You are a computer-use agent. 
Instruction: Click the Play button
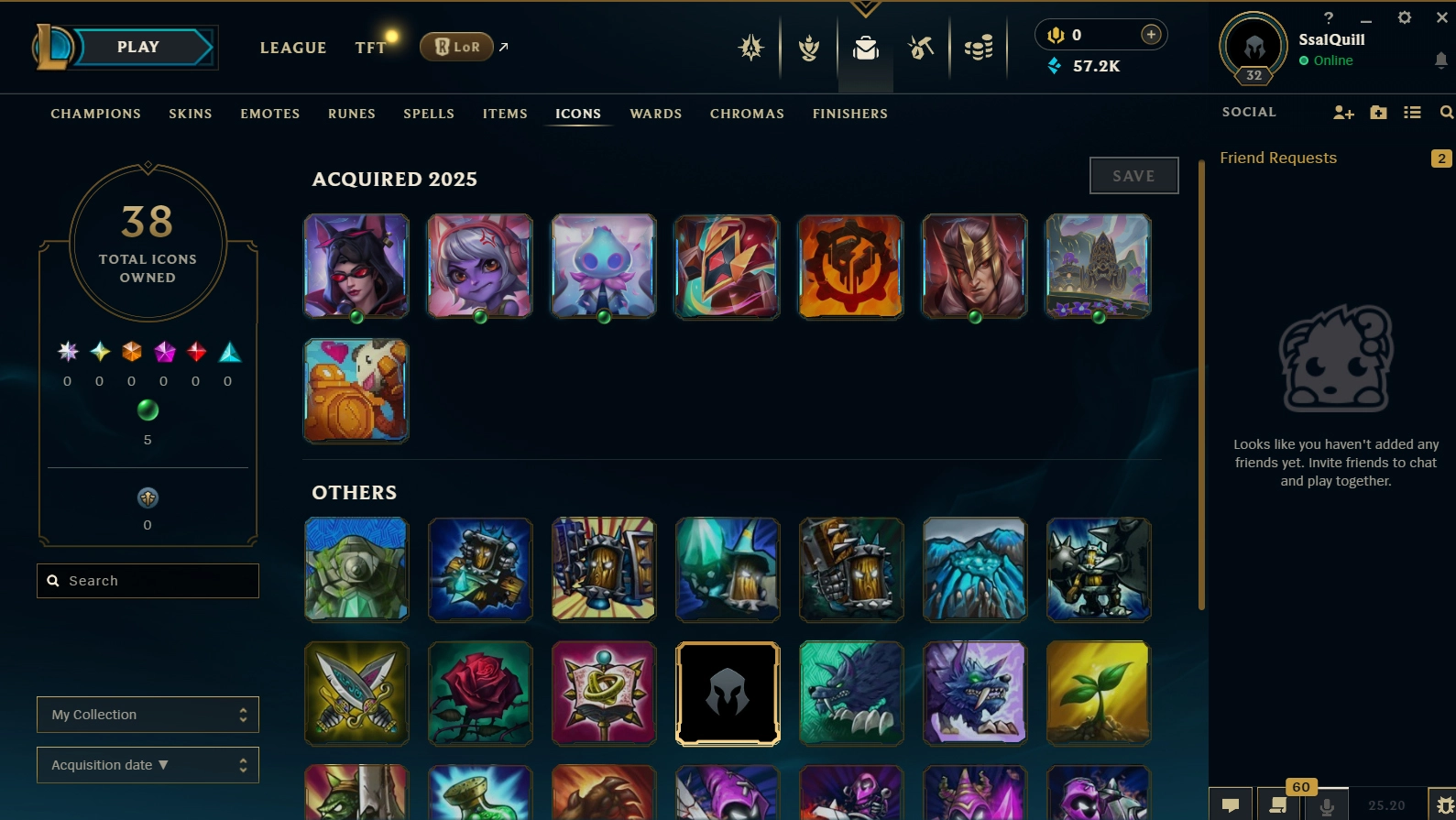coord(138,47)
